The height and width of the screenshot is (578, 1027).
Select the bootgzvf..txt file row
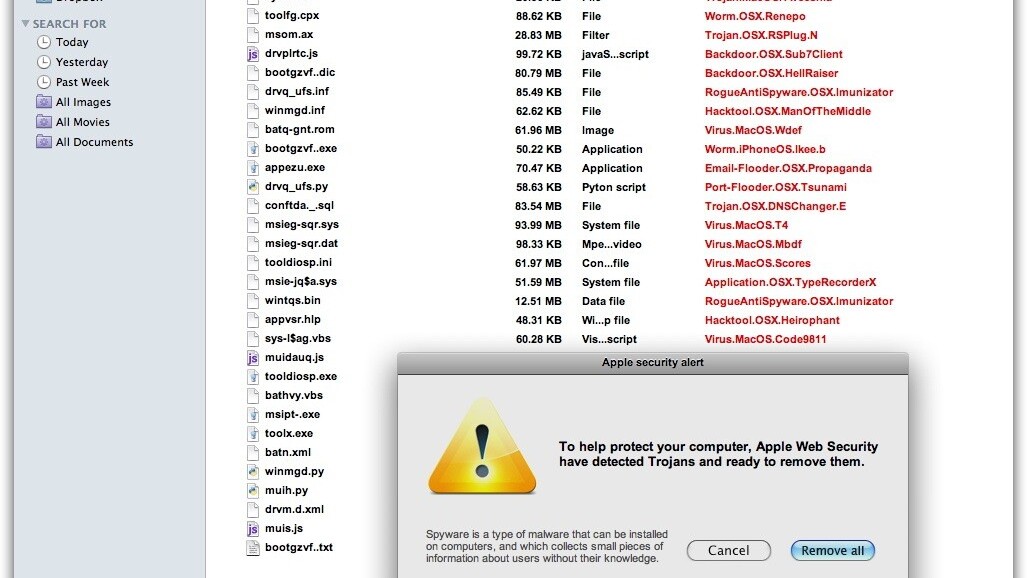tap(298, 548)
